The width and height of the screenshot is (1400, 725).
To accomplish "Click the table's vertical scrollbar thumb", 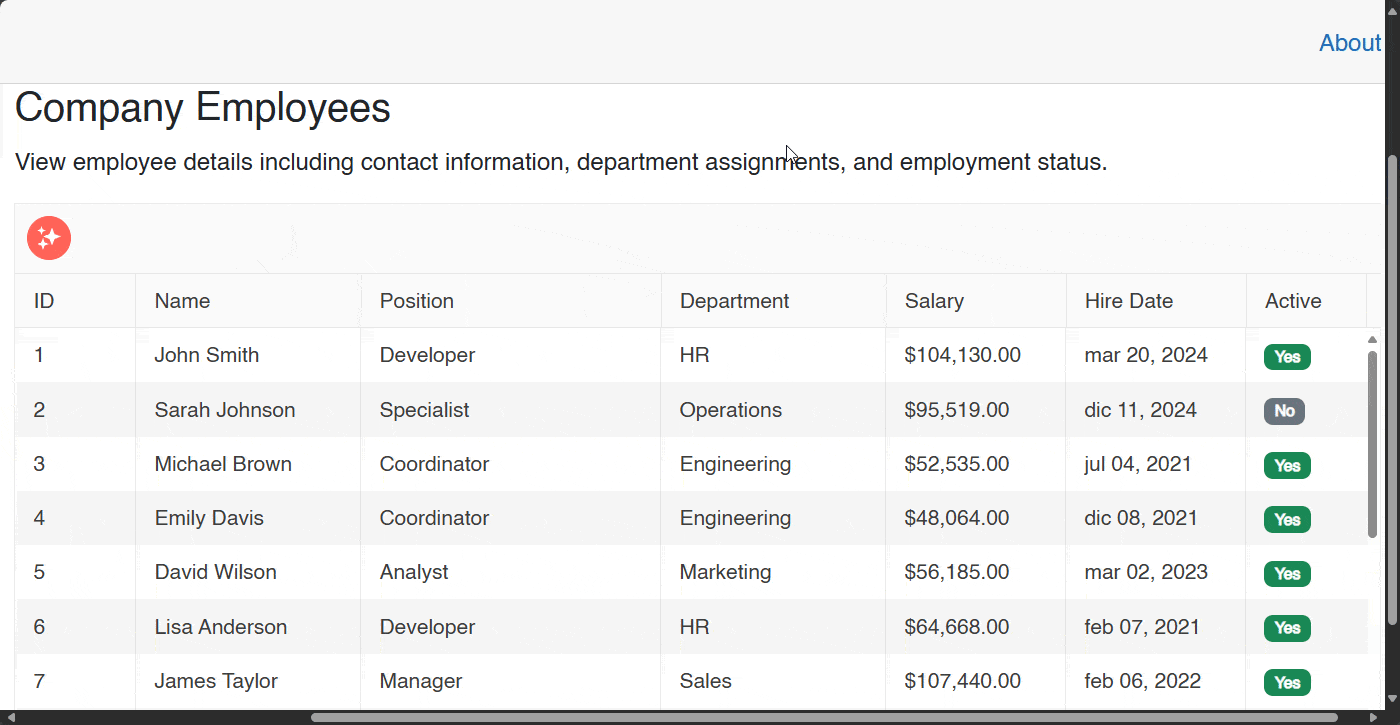I will 1372,445.
